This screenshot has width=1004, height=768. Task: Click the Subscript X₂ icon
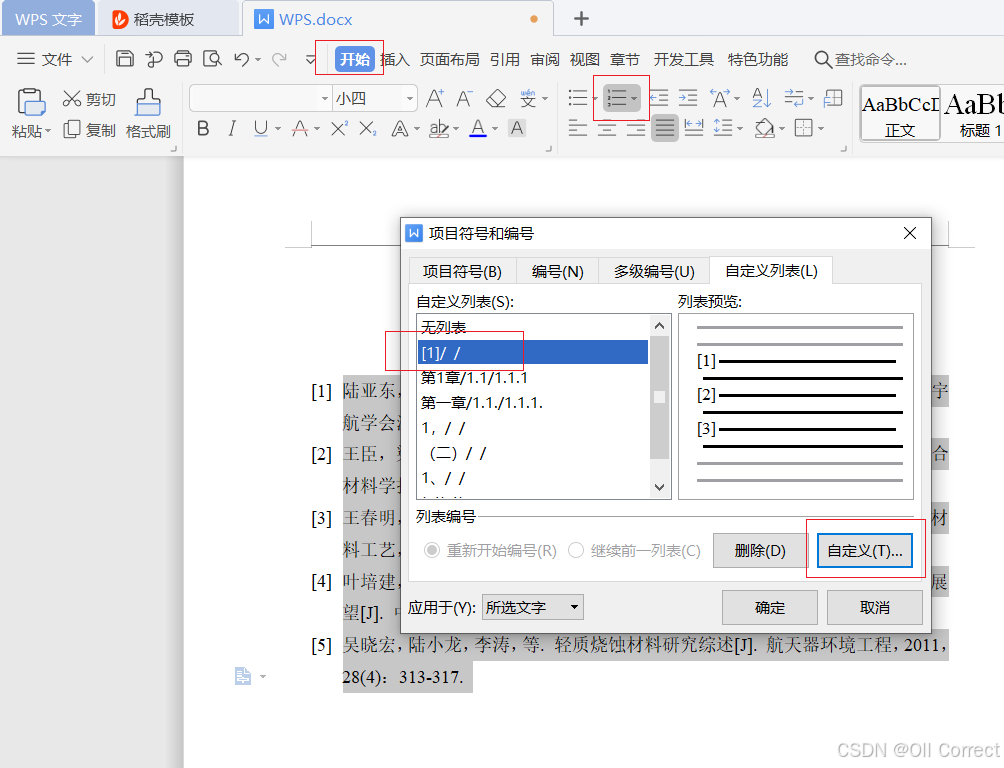[x=368, y=129]
